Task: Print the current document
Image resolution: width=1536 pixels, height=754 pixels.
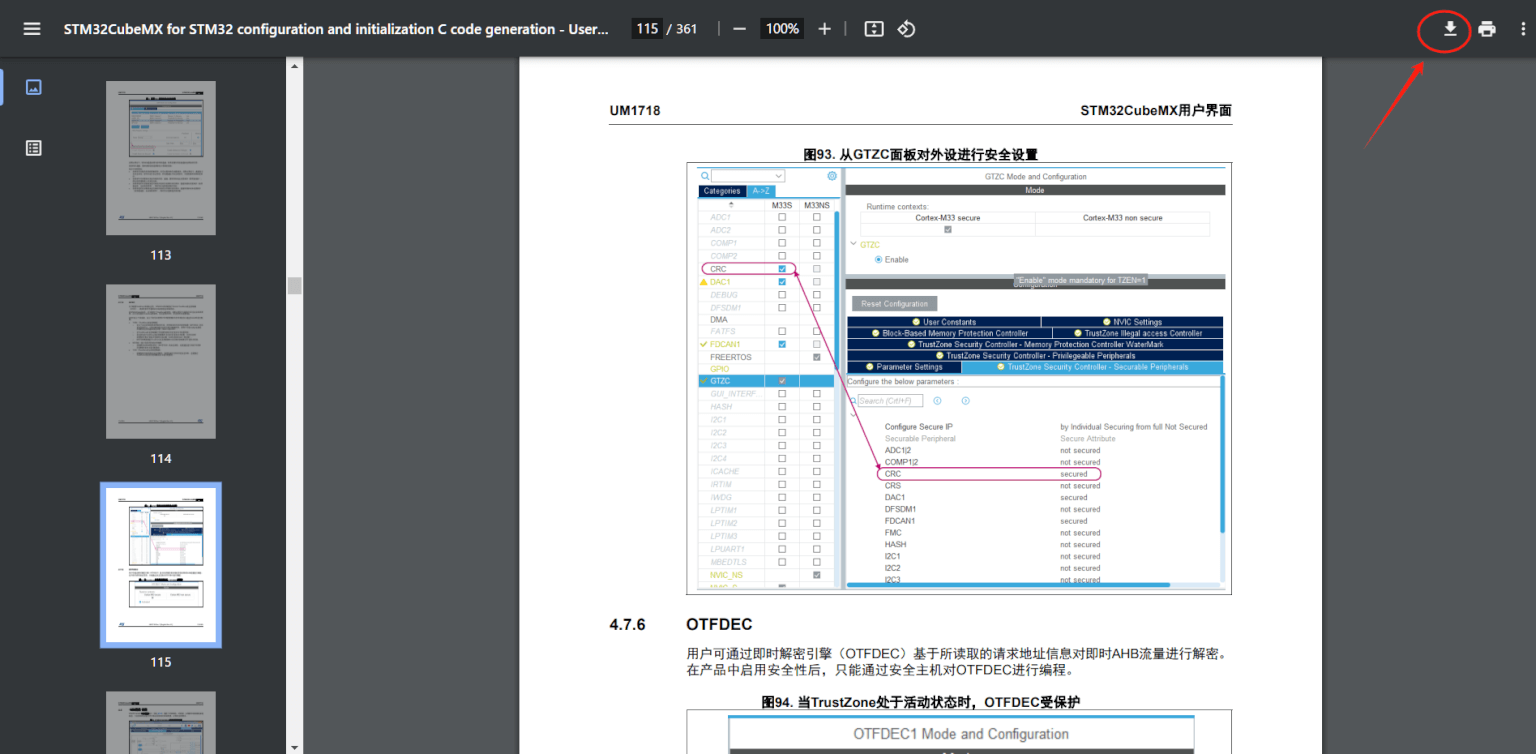Action: pyautogui.click(x=1487, y=29)
